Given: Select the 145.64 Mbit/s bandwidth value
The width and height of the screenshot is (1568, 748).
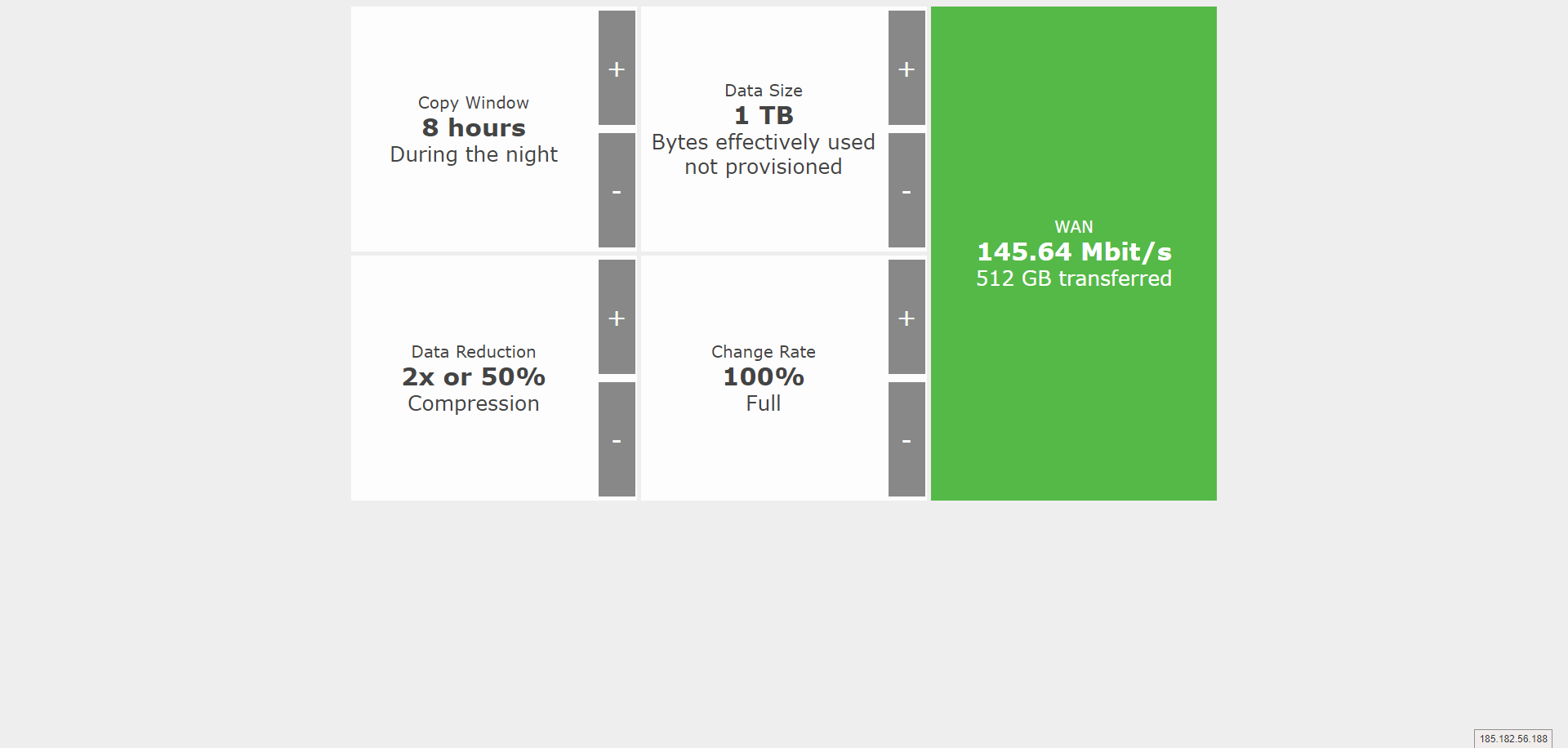Looking at the screenshot, I should coord(1074,252).
